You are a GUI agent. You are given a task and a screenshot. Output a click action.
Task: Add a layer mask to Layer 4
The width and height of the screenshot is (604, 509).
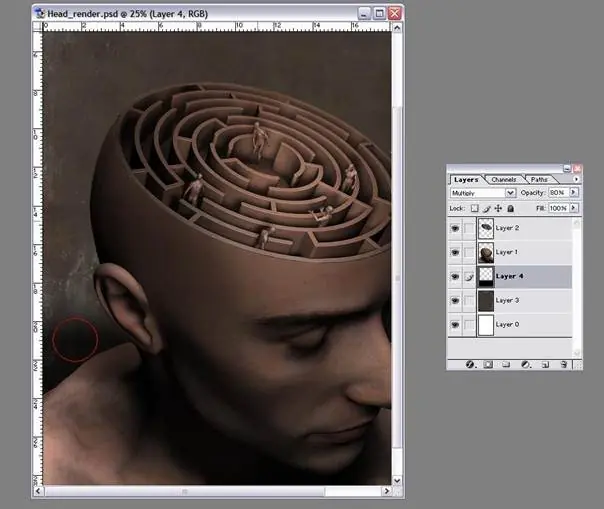tap(488, 365)
